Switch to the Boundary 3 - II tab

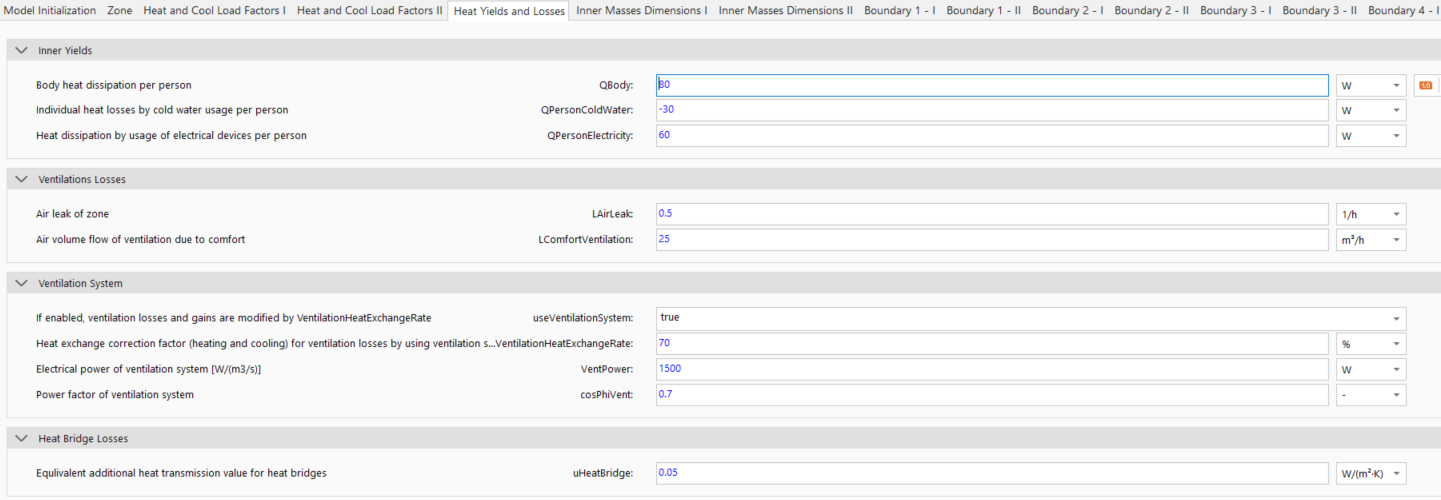pos(1320,10)
